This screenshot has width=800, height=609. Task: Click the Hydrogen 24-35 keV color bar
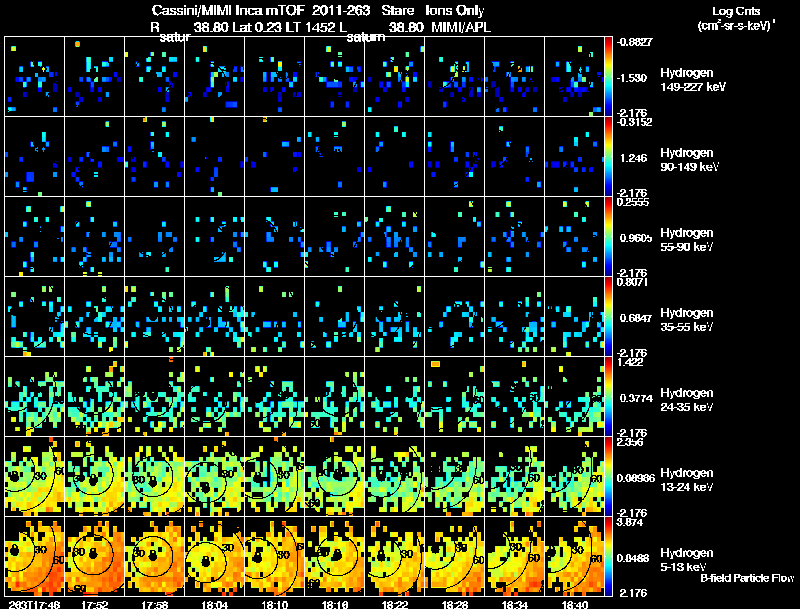(x=608, y=397)
